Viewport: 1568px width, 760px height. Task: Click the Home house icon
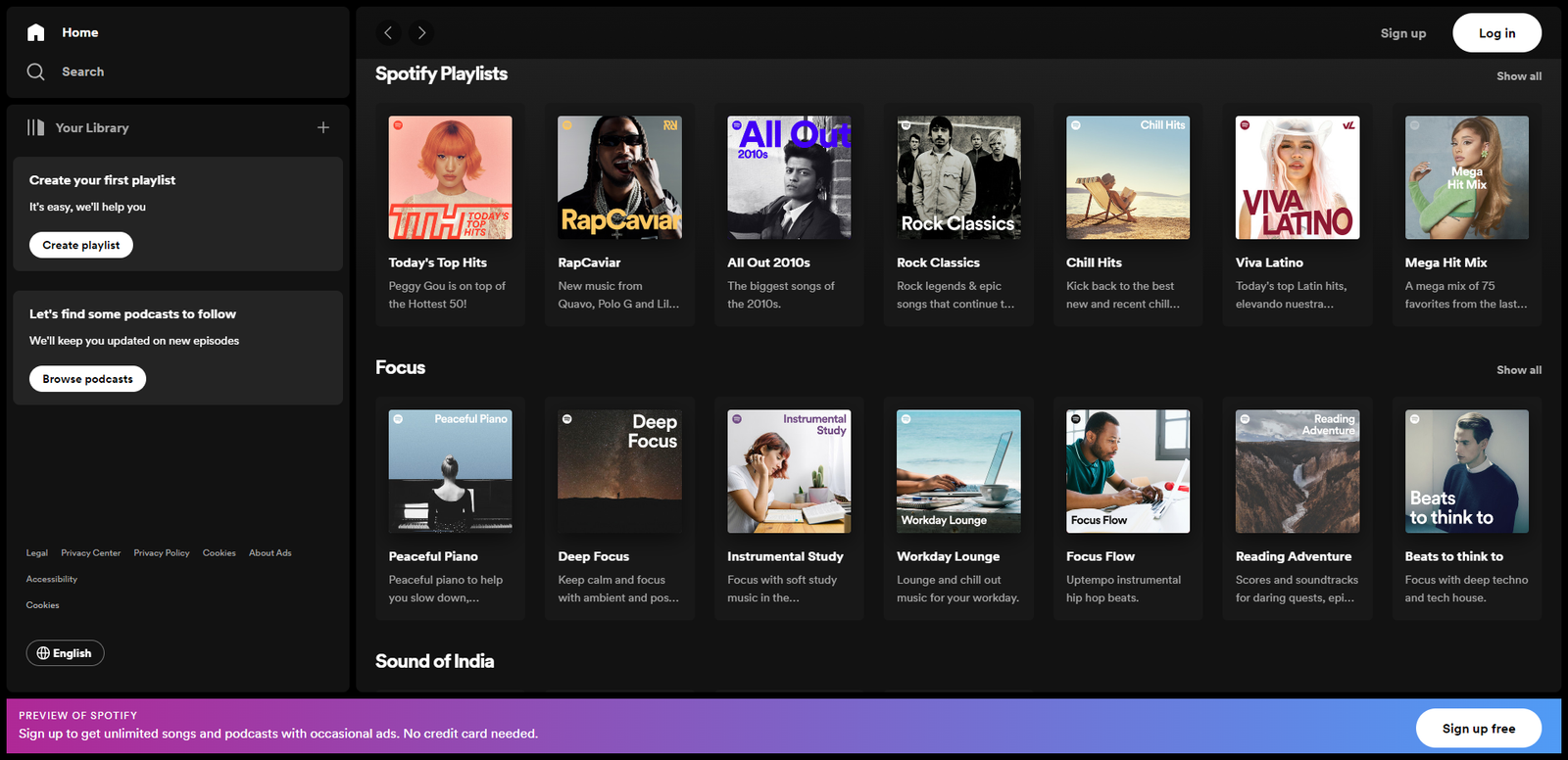(x=36, y=32)
